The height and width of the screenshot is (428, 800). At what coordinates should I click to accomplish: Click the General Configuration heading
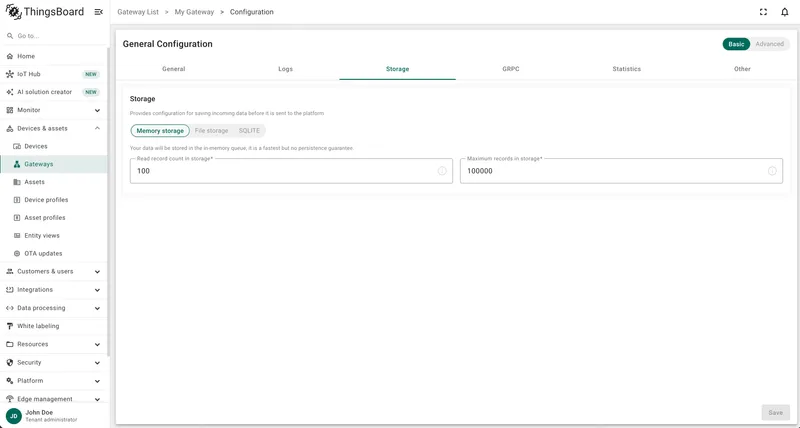[167, 44]
